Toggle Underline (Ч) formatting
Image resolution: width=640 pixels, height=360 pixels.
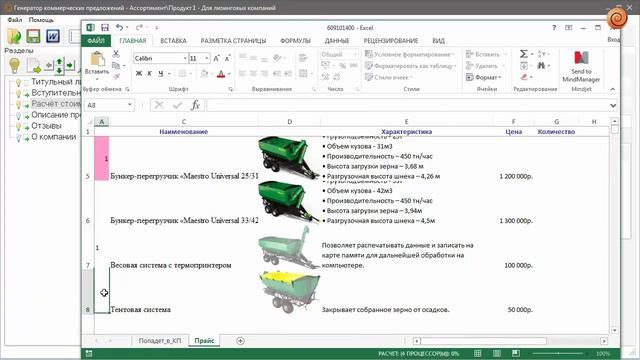160,73
